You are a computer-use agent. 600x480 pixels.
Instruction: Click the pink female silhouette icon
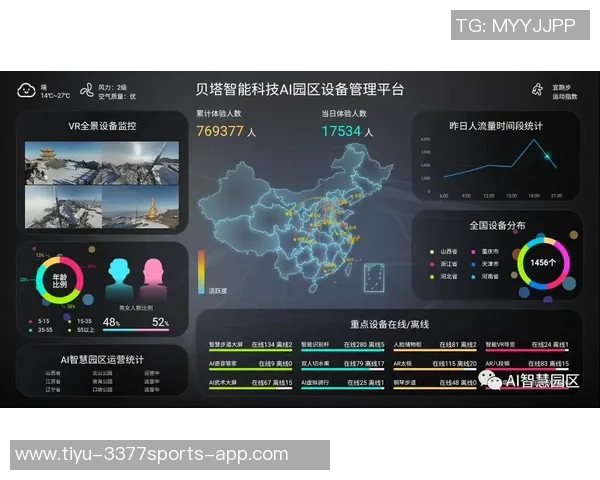153,280
